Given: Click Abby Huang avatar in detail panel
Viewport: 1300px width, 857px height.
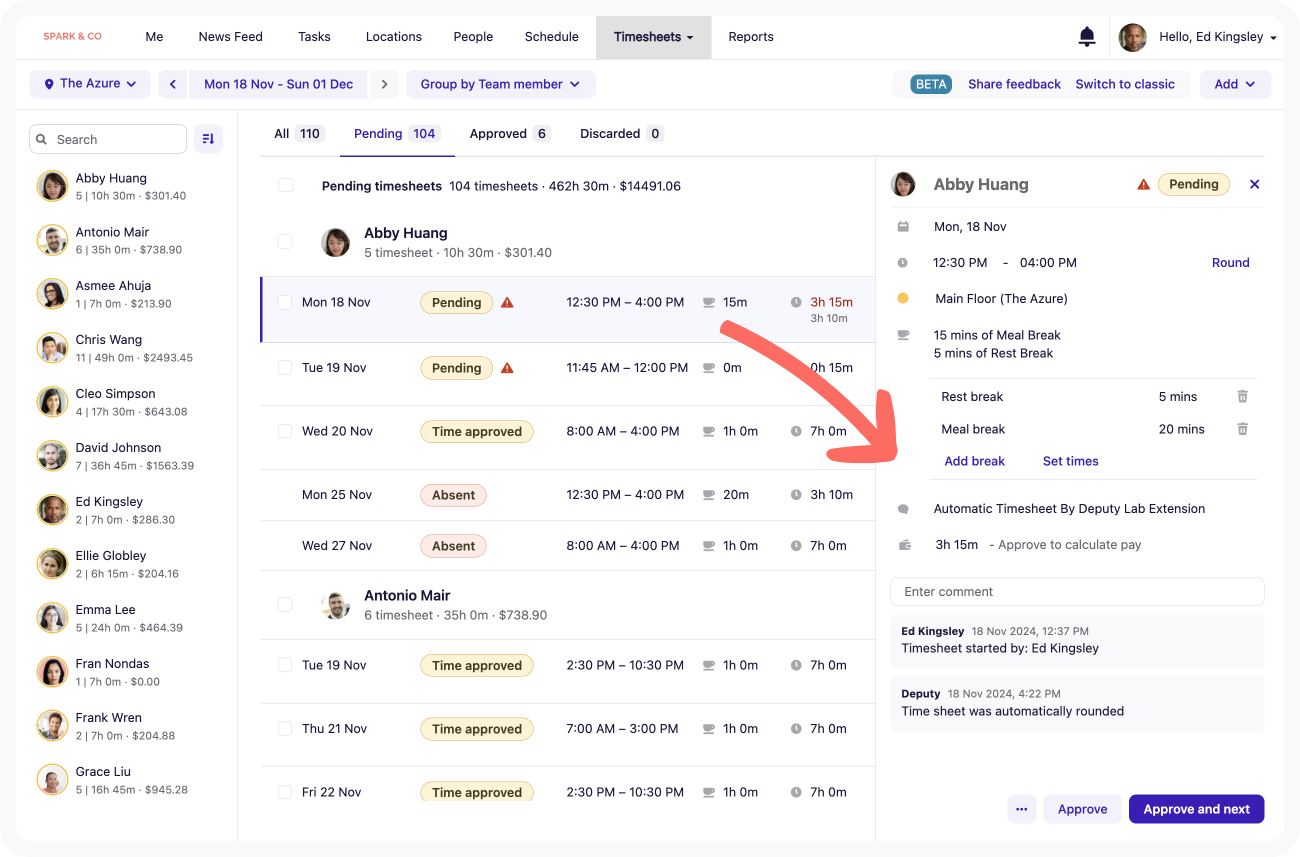Looking at the screenshot, I should [903, 184].
